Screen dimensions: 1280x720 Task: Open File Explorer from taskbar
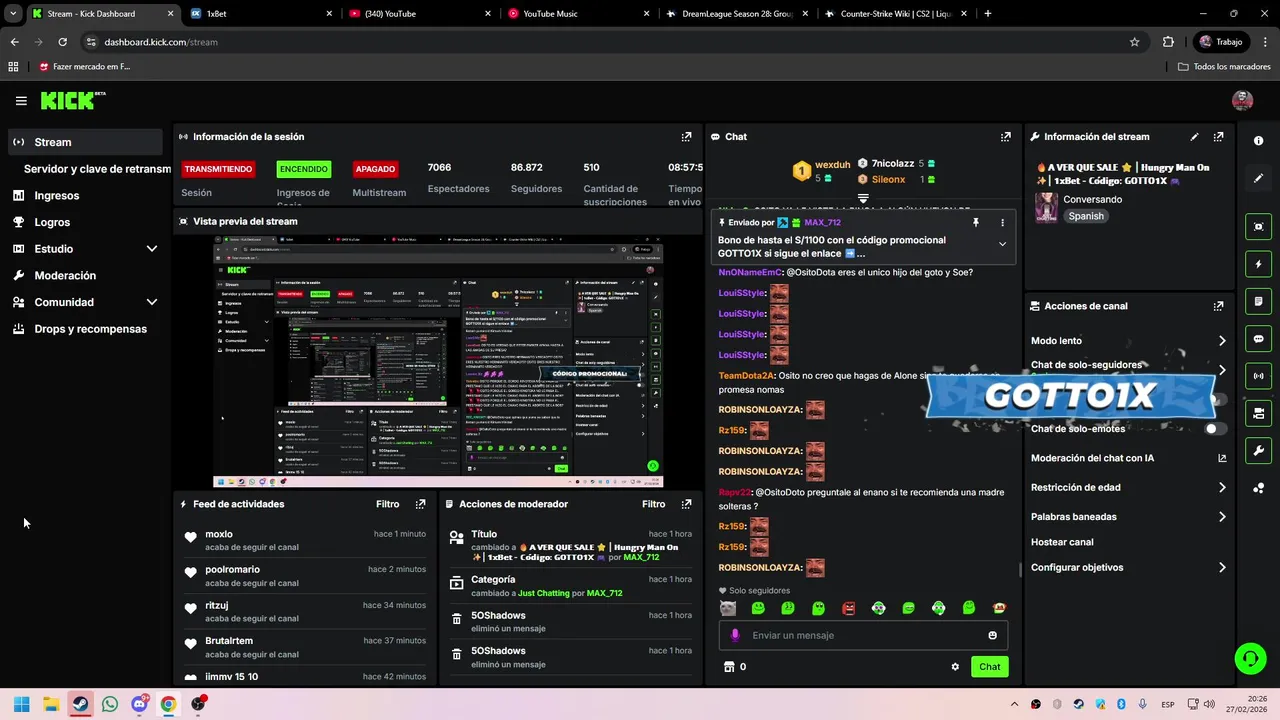pos(51,704)
